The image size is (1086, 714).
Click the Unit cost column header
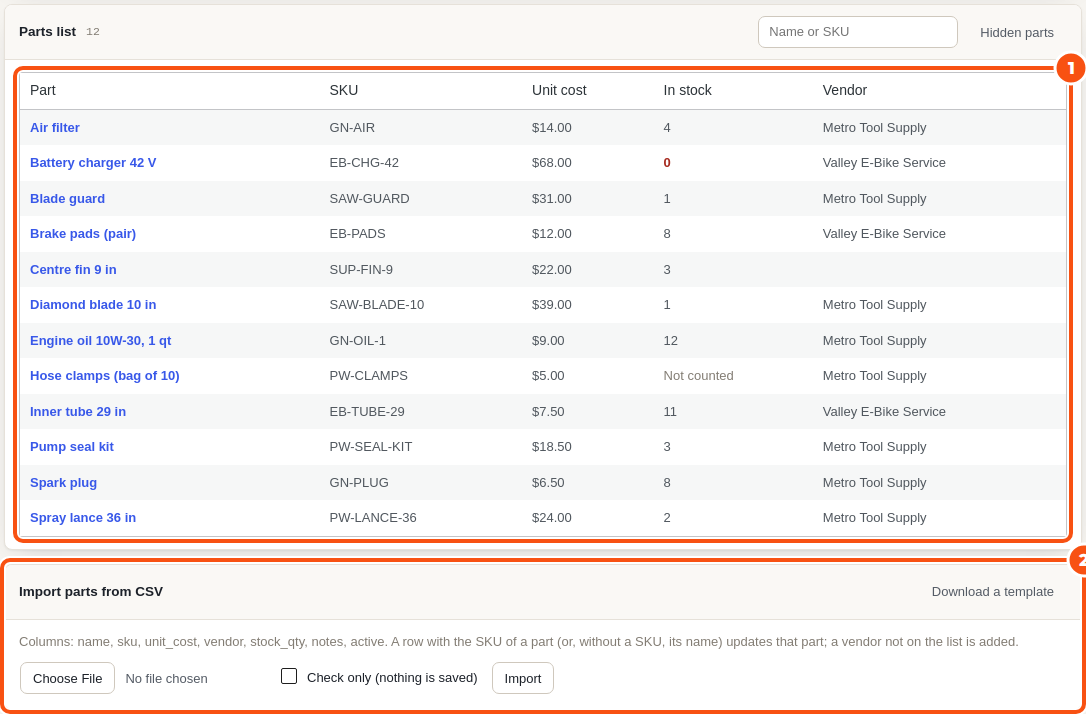[559, 90]
